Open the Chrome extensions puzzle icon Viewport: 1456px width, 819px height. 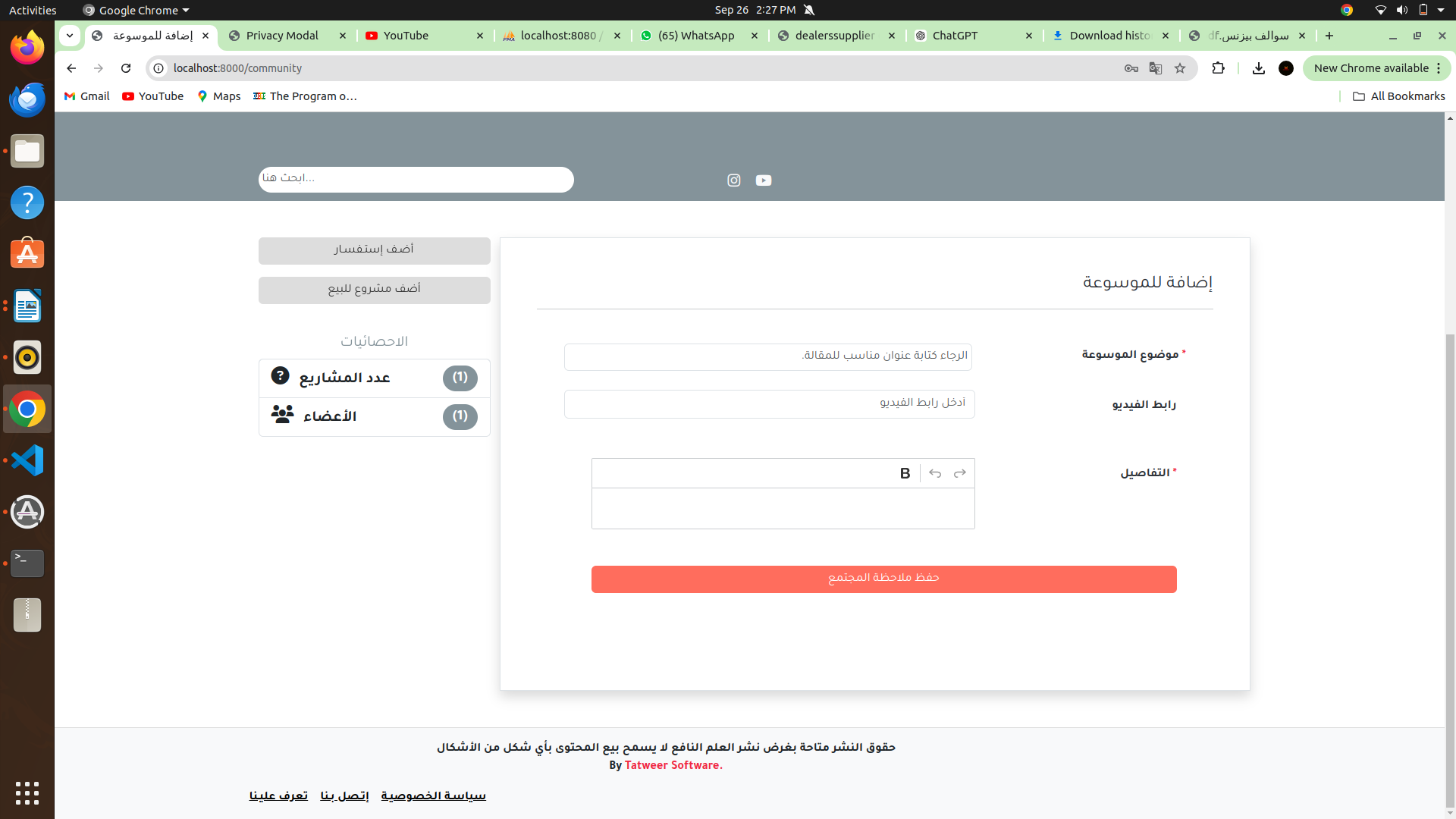(1219, 68)
